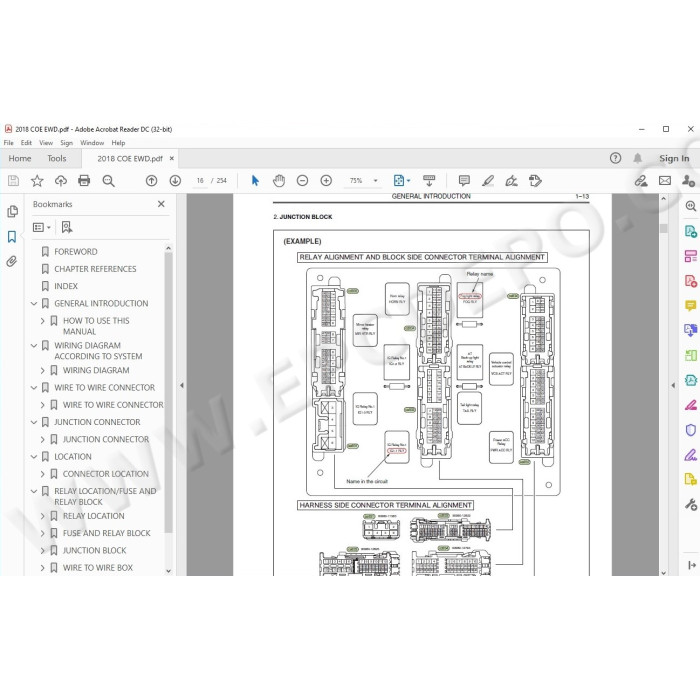700x700 pixels.
Task: Open More Tools wrench icon
Action: (x=691, y=504)
